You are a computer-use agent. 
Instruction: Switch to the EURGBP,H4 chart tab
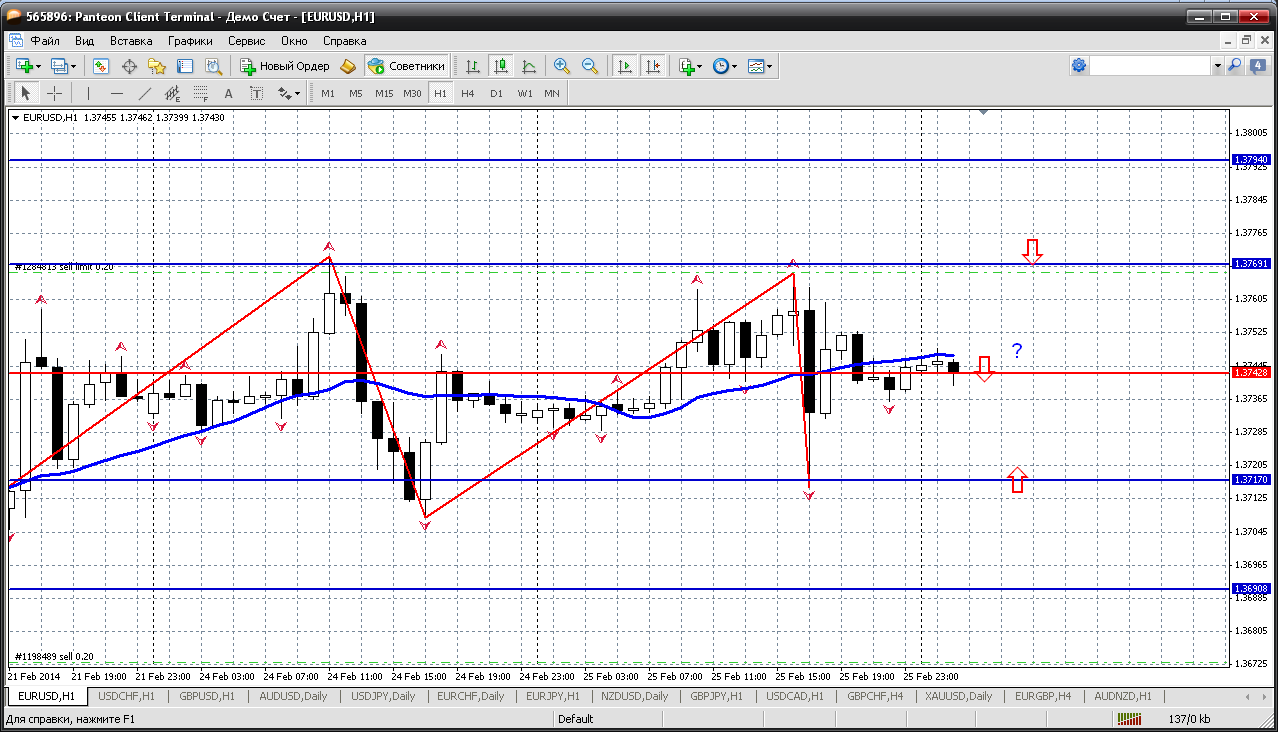[1043, 696]
